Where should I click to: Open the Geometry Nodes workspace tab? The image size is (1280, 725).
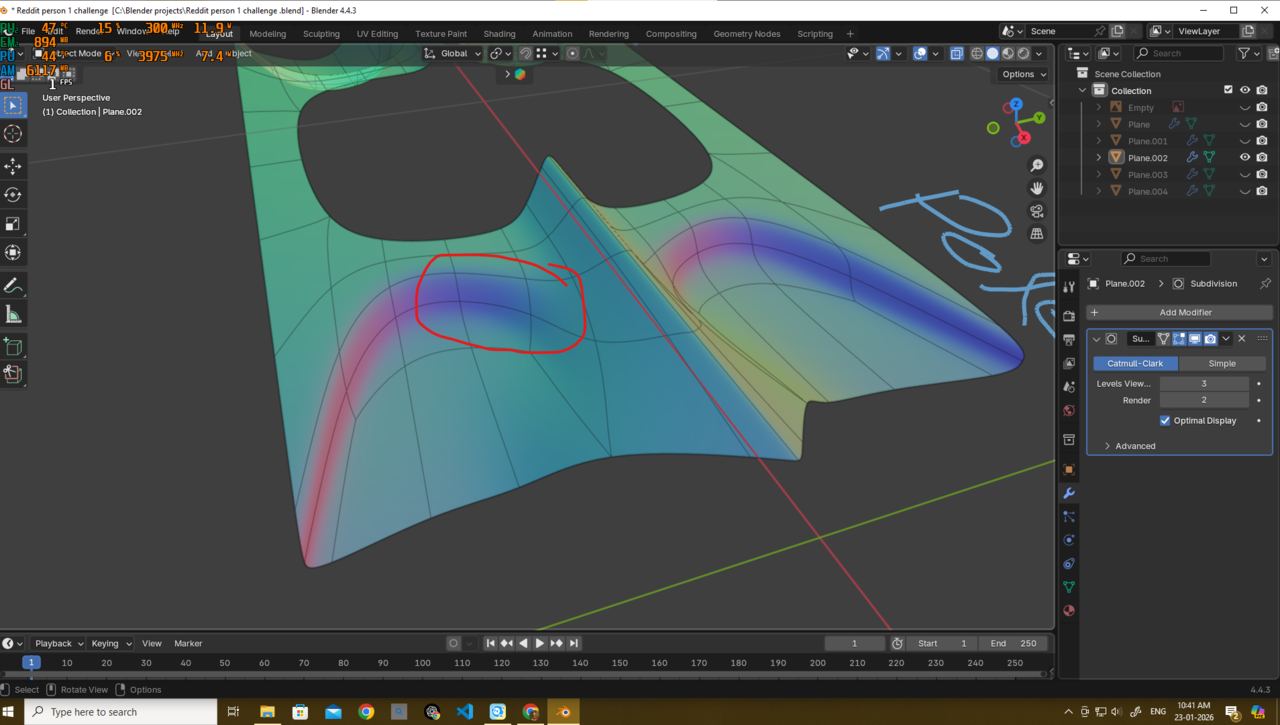click(746, 34)
